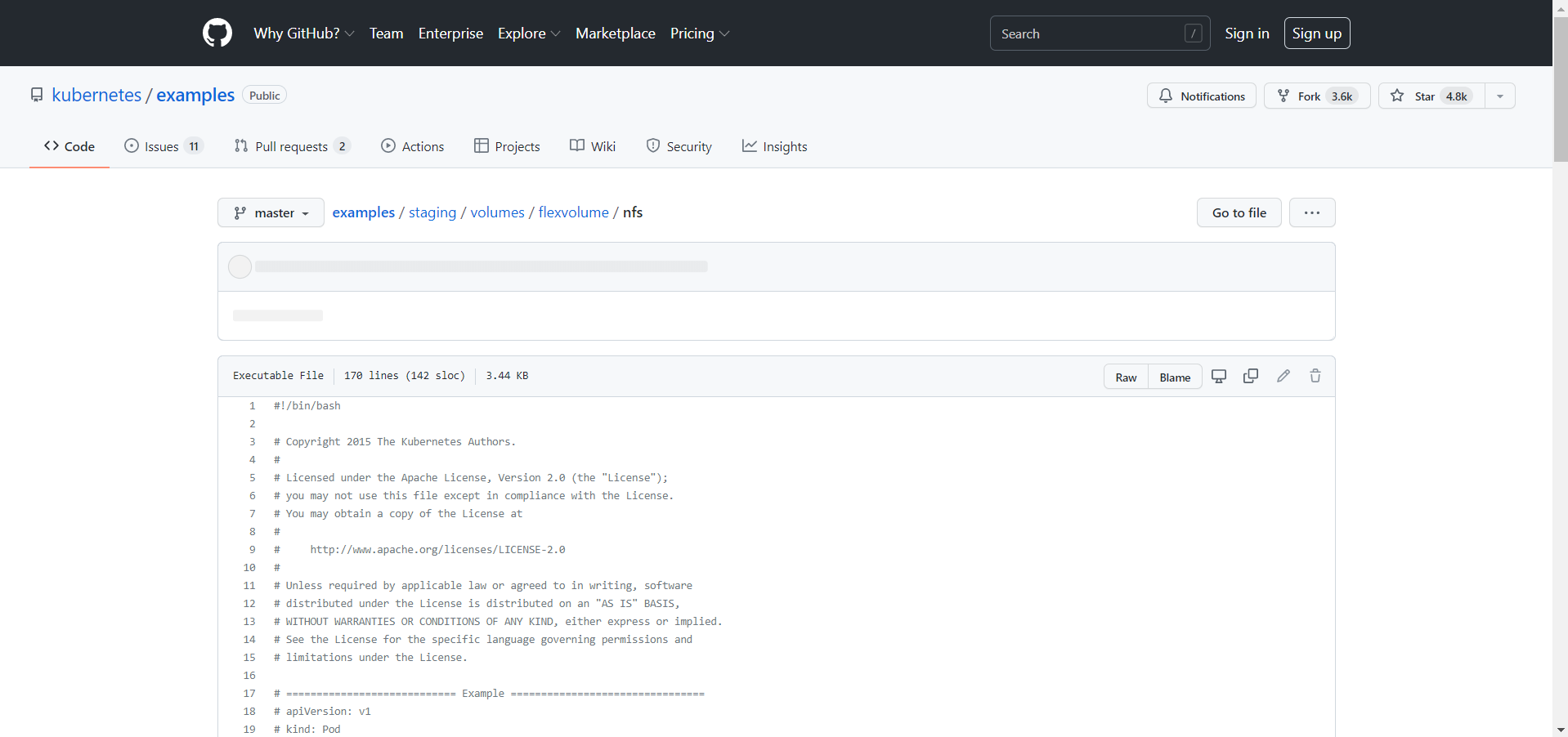
Task: View Raw file contents
Action: coord(1126,377)
